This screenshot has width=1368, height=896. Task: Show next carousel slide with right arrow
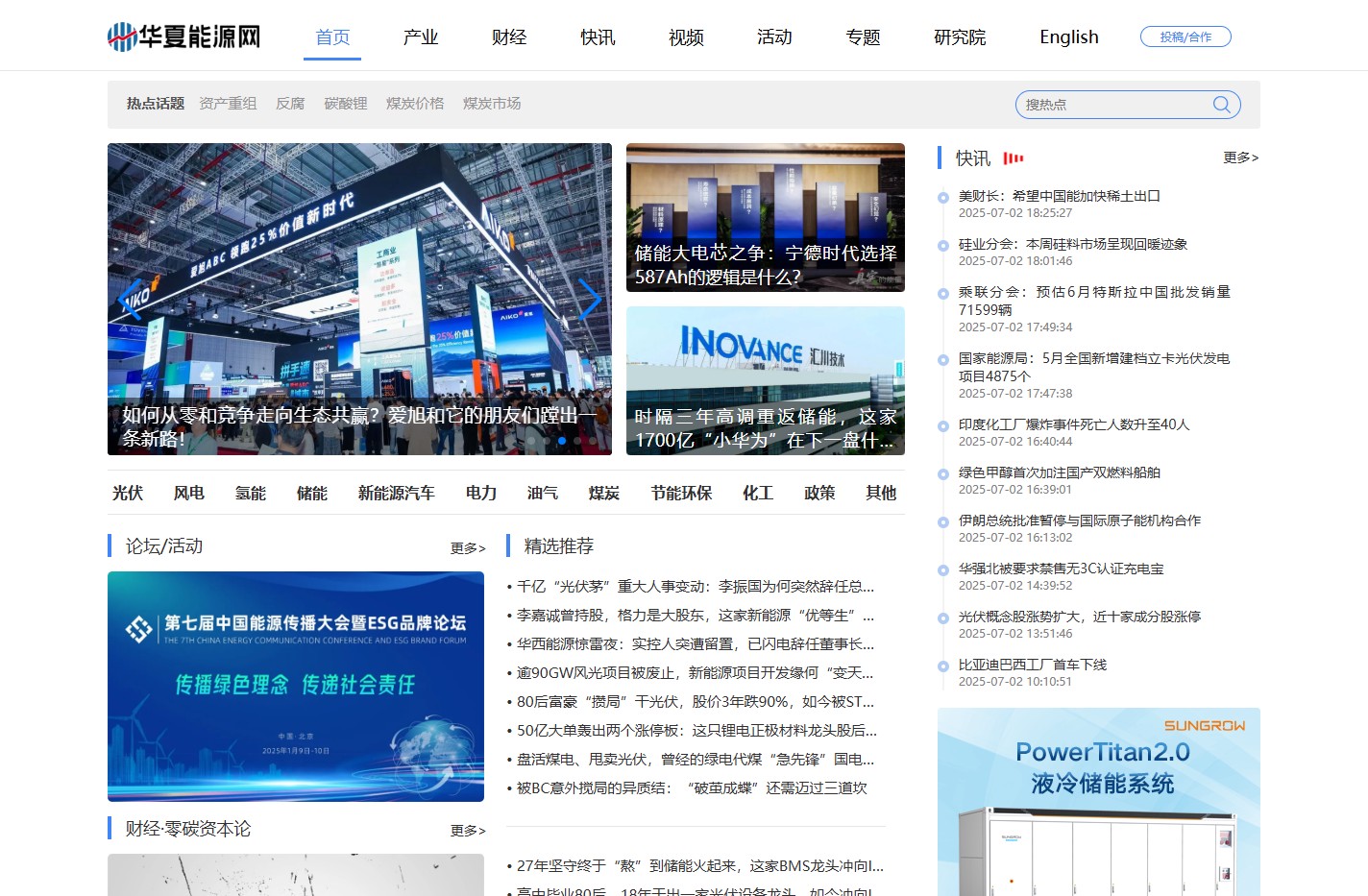click(x=589, y=300)
